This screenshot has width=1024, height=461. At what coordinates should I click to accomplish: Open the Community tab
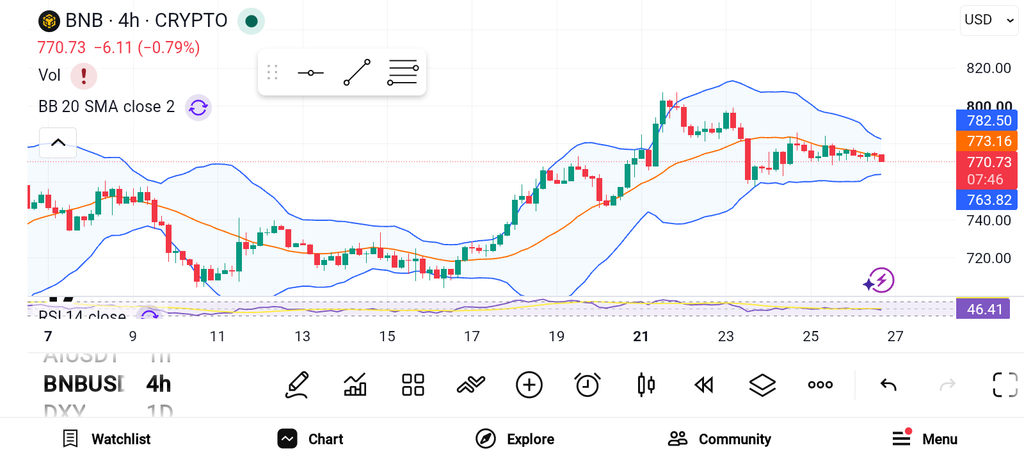pos(719,439)
